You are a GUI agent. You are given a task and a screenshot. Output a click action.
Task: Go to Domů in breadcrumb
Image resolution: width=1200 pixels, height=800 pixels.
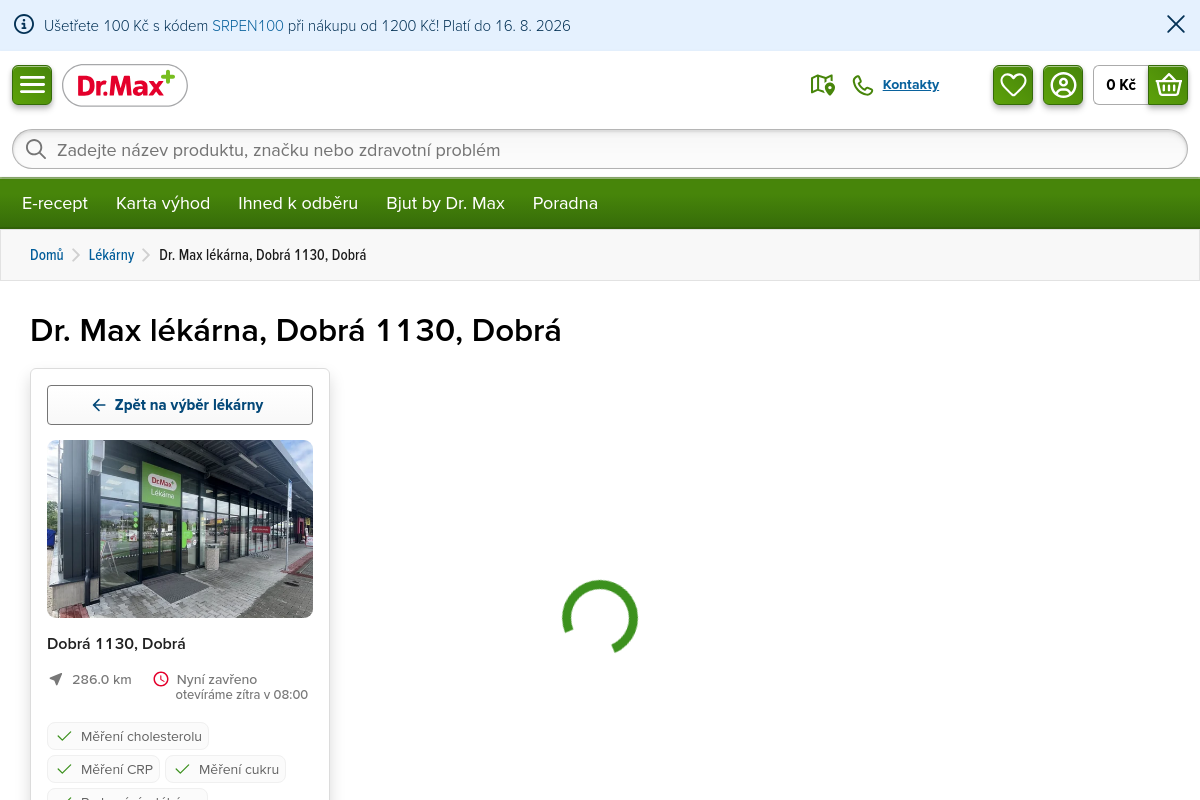[47, 255]
